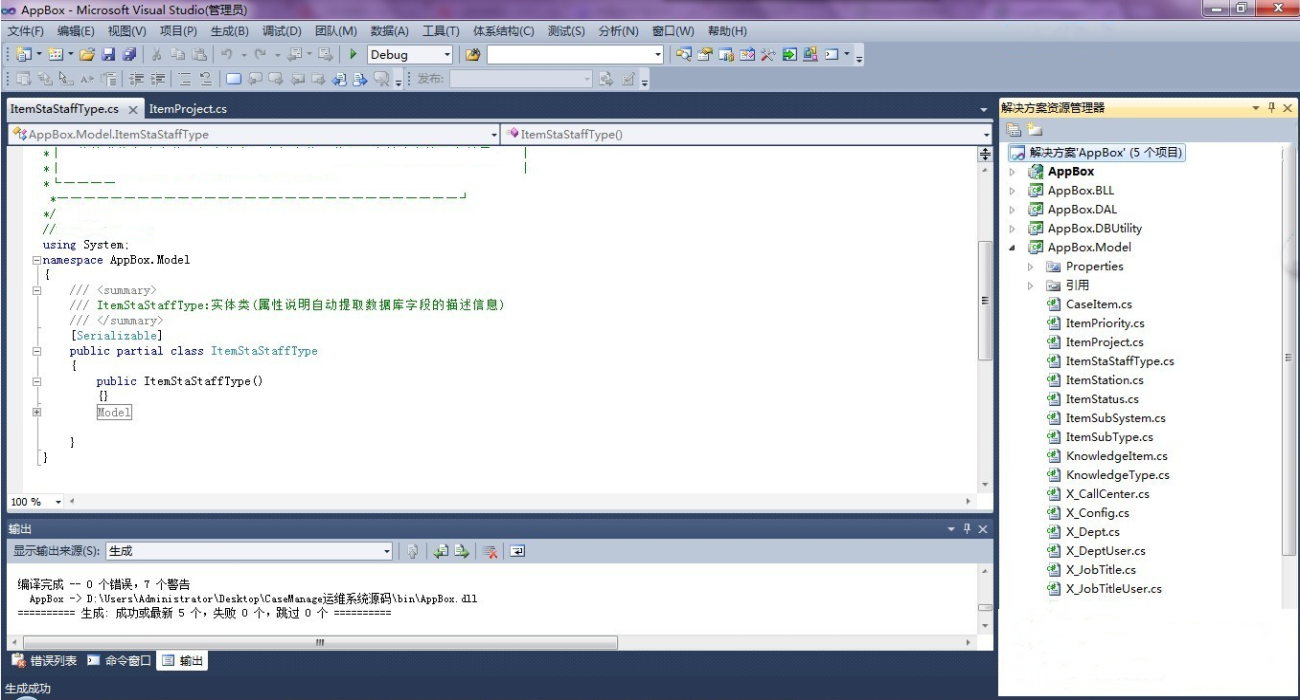1300x700 pixels.
Task: Go to previous message in output panel
Action: 441,551
